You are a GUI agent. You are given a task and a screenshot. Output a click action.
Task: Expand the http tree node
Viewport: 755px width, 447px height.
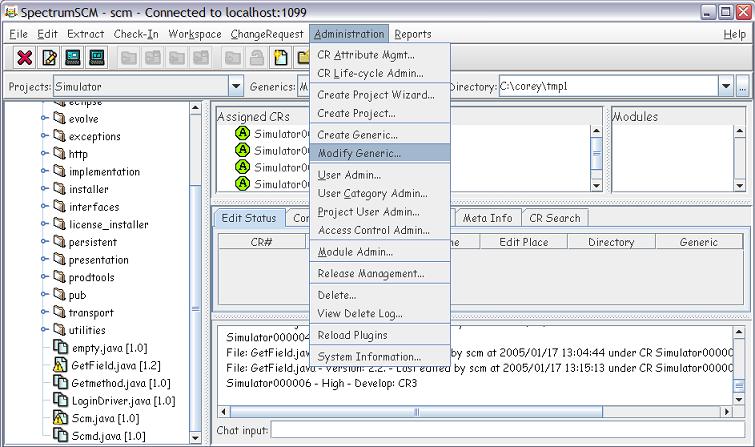point(44,153)
